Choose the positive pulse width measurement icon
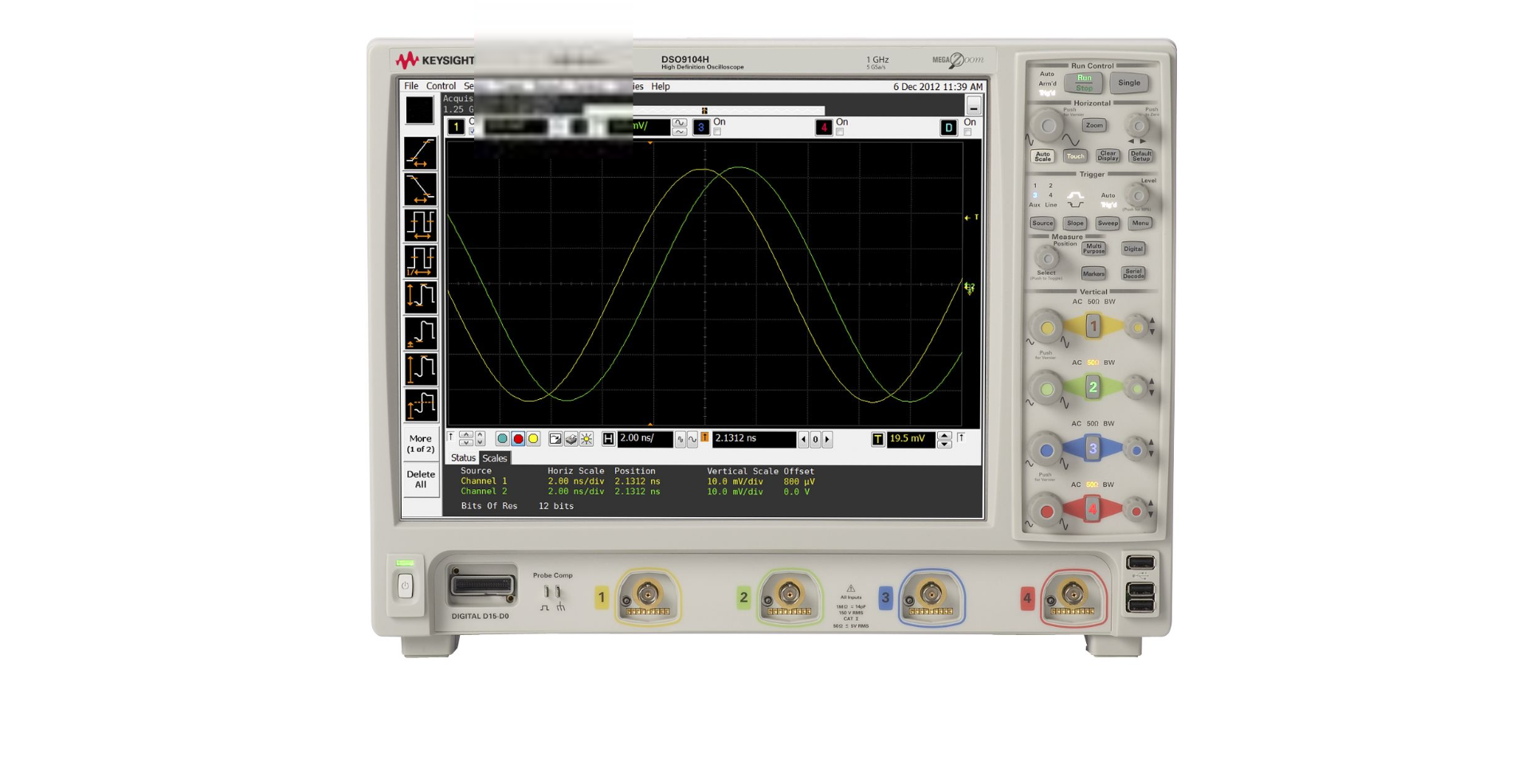 coord(421,225)
